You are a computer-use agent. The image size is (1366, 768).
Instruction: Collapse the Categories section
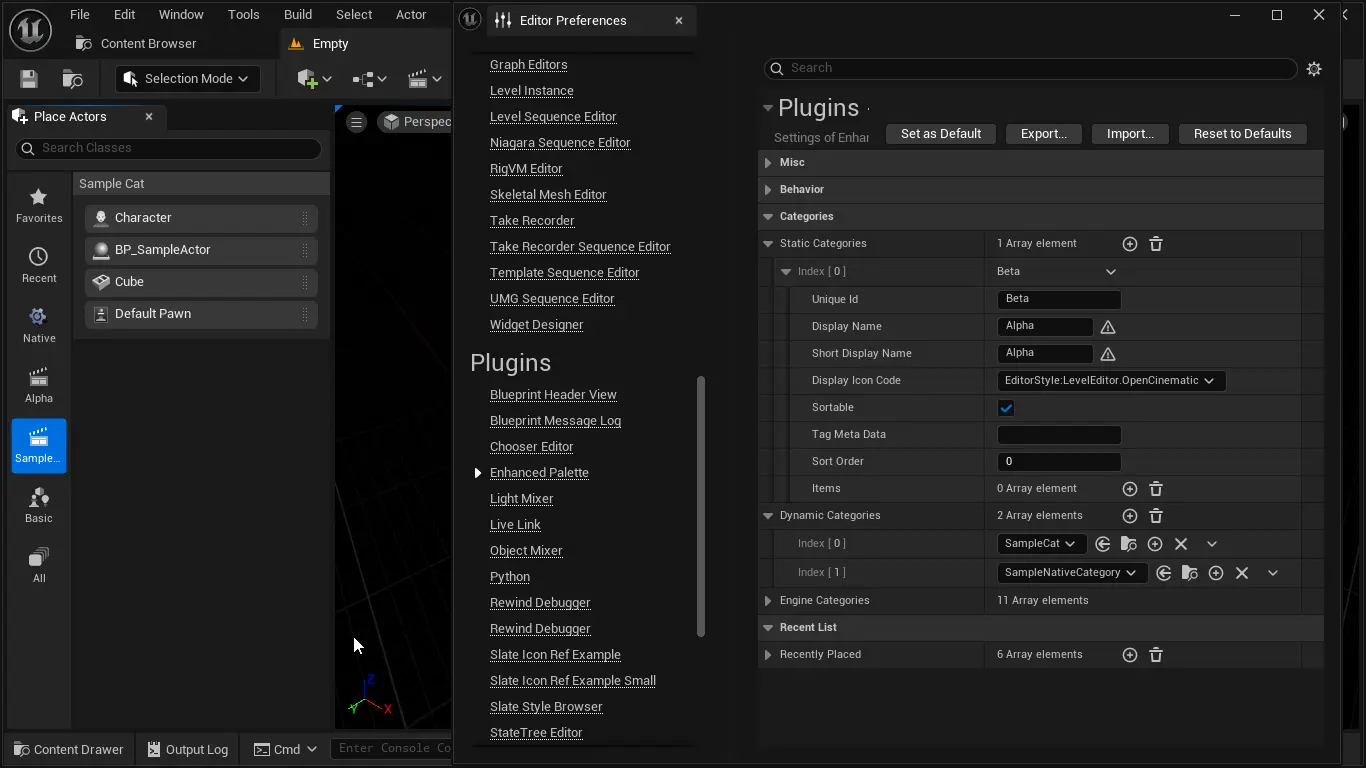pyautogui.click(x=768, y=217)
